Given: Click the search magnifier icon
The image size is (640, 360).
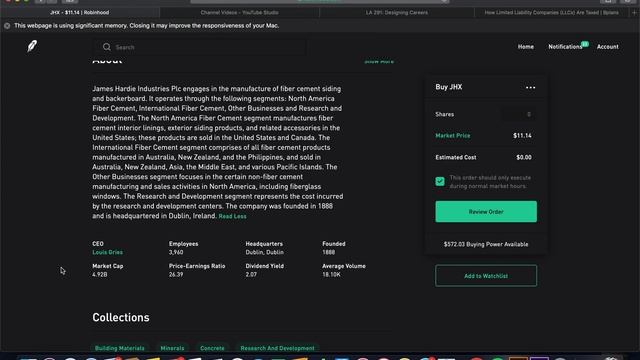Looking at the screenshot, I should pos(107,47).
